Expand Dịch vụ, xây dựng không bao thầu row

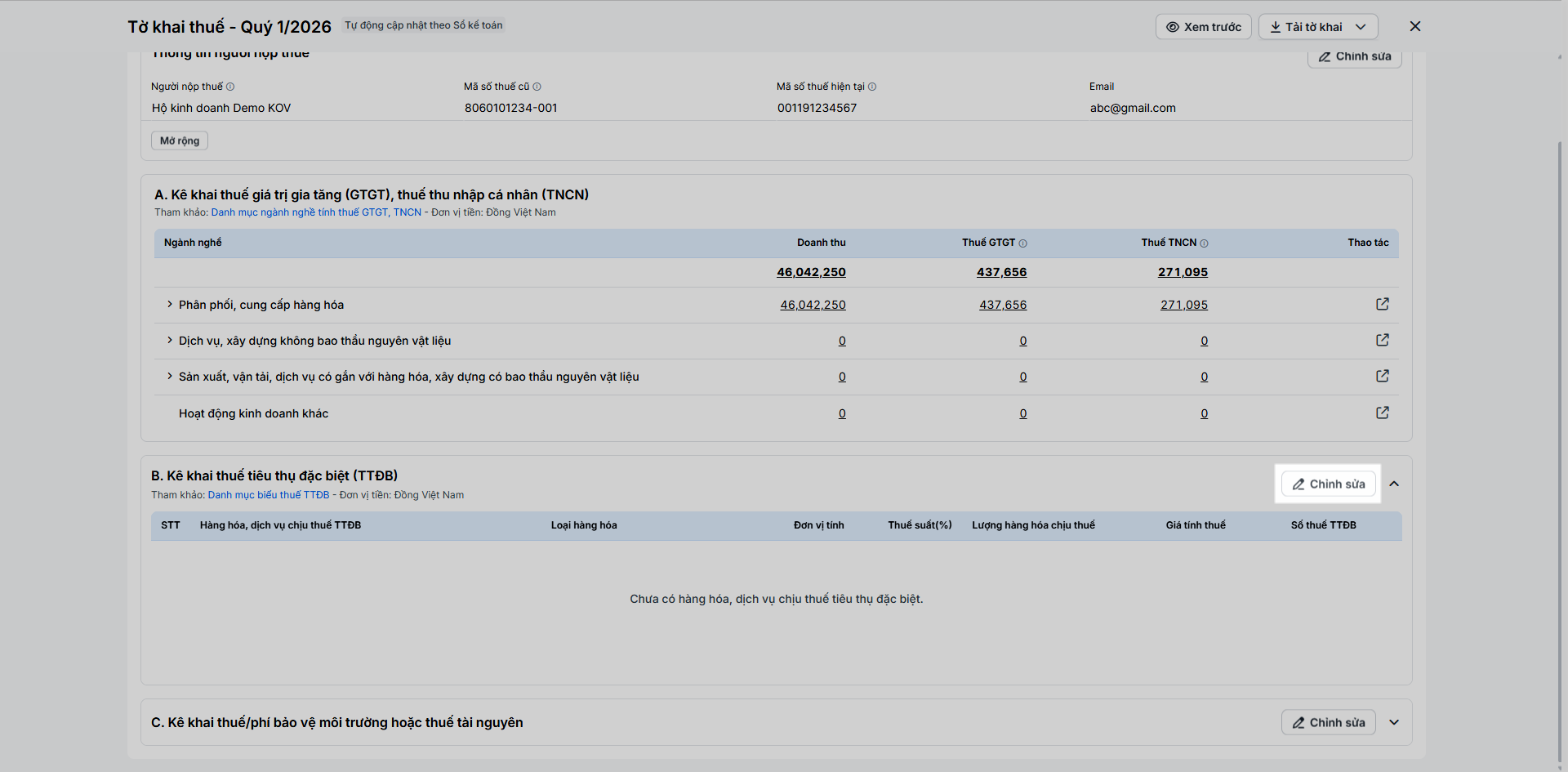(x=170, y=341)
